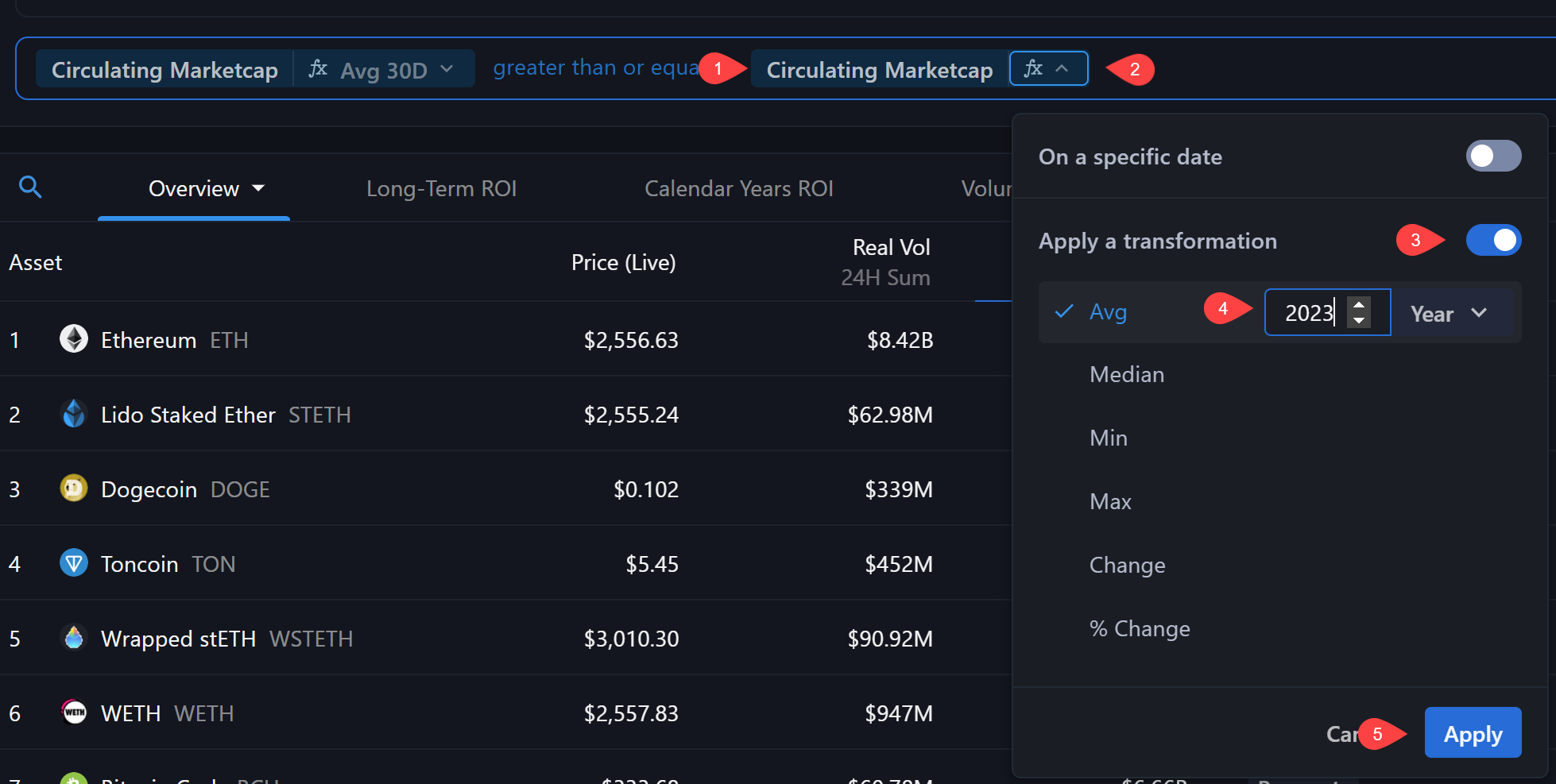Click the Lido Staked Ether STETH name
The width and height of the screenshot is (1556, 784).
click(x=226, y=415)
